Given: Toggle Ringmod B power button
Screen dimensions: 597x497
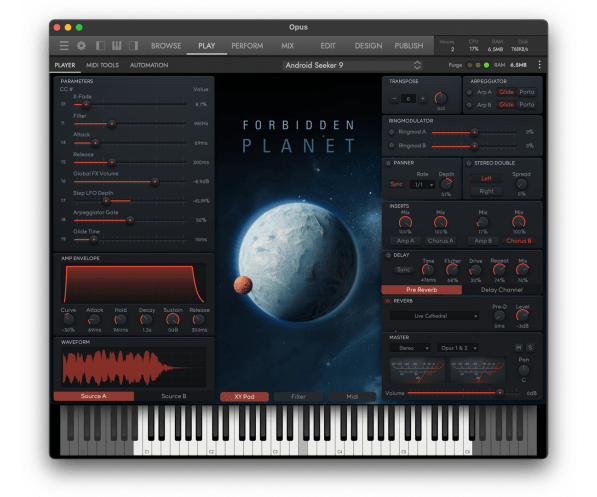Looking at the screenshot, I should point(391,145).
